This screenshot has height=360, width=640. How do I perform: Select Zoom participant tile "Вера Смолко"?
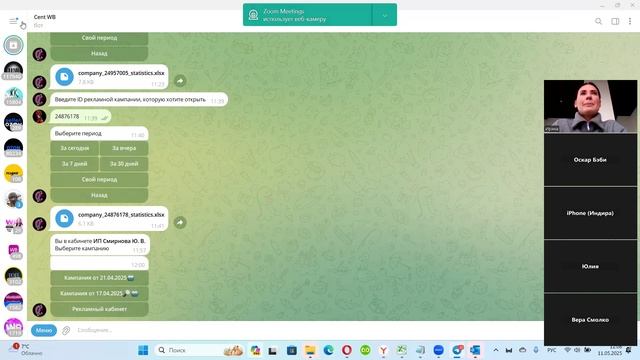(590, 320)
